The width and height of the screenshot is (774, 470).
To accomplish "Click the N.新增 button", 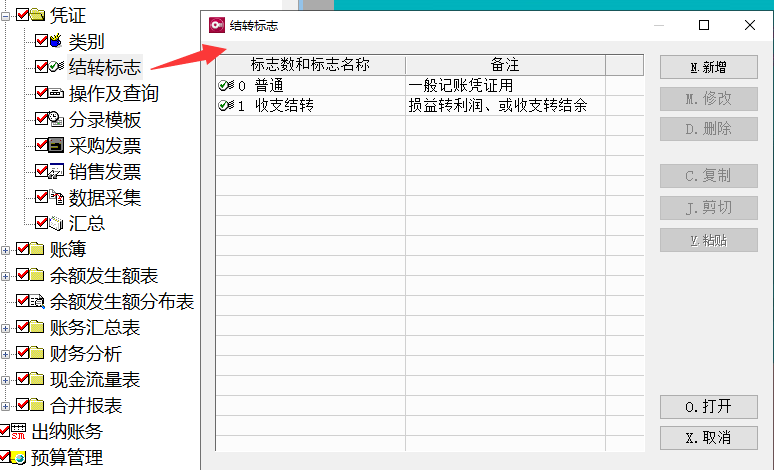I will click(708, 67).
